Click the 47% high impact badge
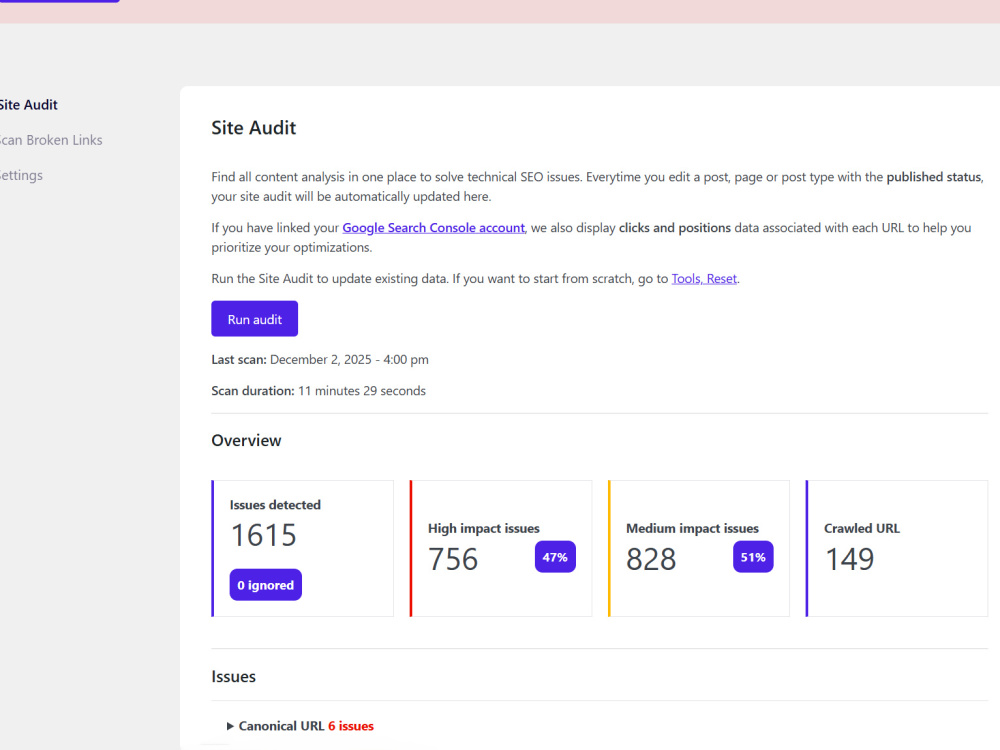The height and width of the screenshot is (750, 1000). click(x=555, y=557)
